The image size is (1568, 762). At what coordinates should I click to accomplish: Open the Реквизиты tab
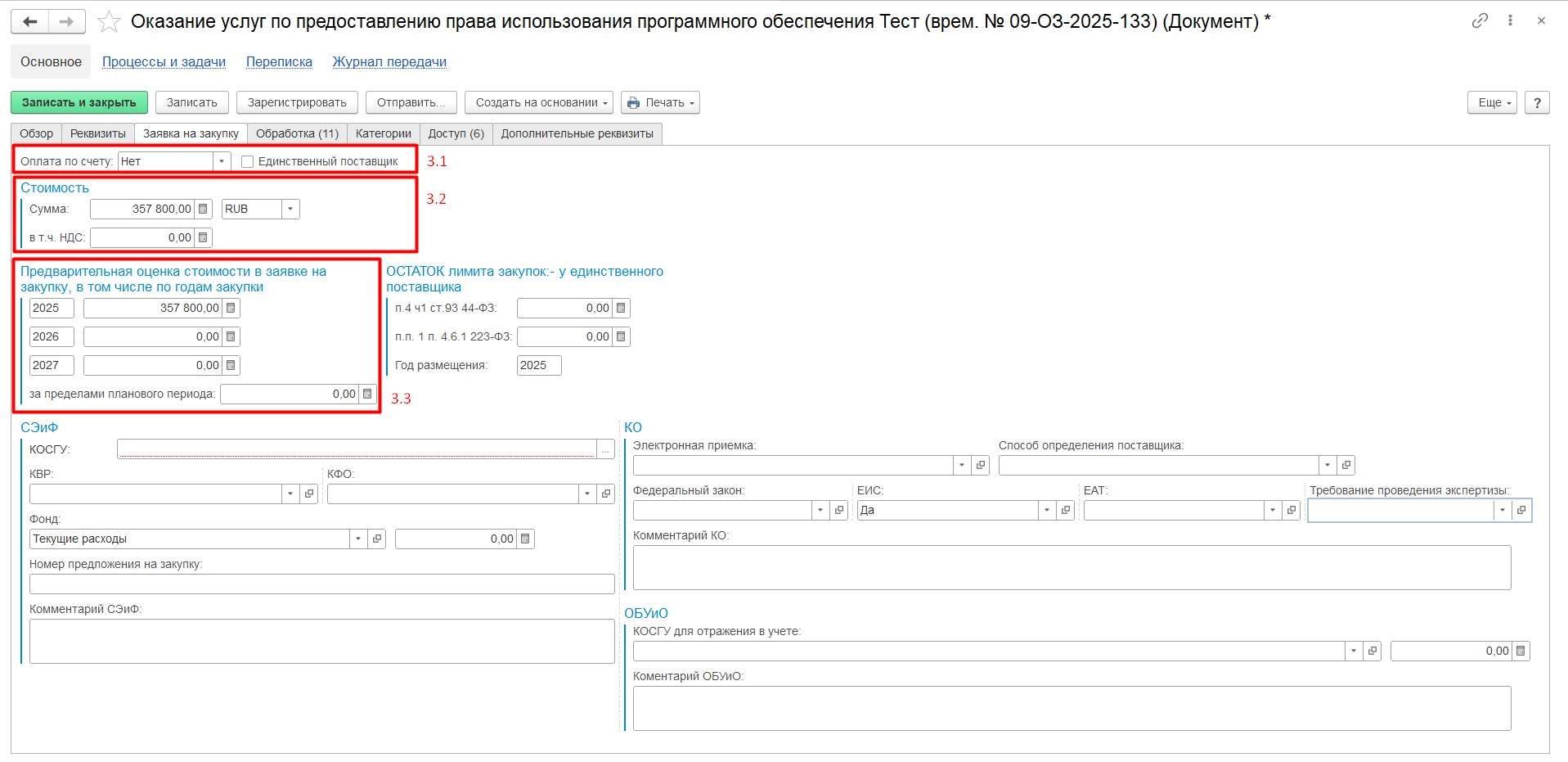(x=98, y=134)
